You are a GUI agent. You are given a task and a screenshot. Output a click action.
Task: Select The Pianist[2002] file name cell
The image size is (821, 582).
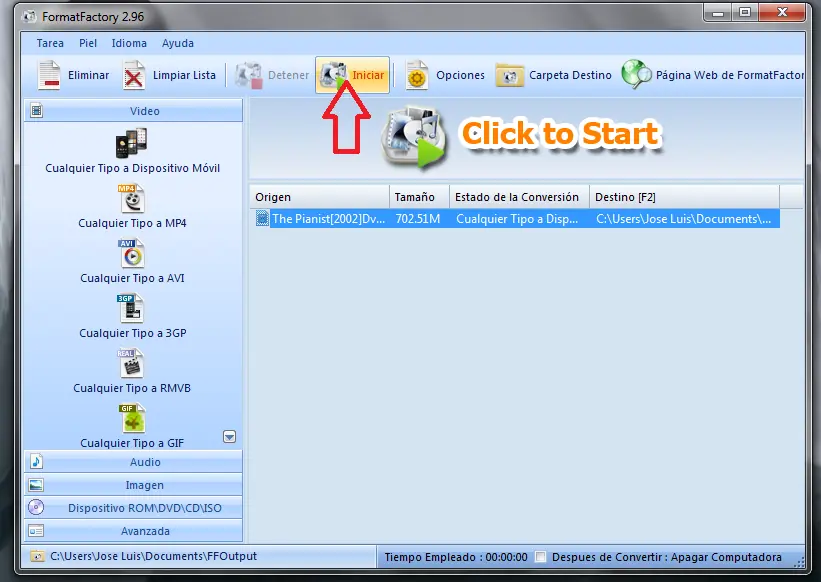[x=328, y=219]
